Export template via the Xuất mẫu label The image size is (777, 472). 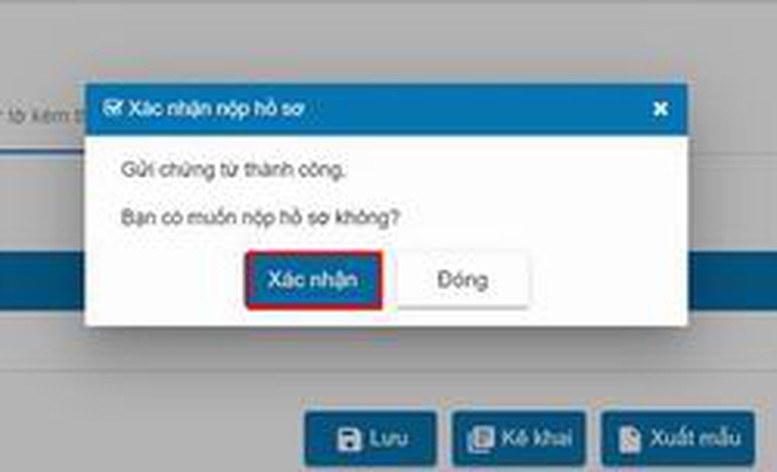(x=695, y=438)
